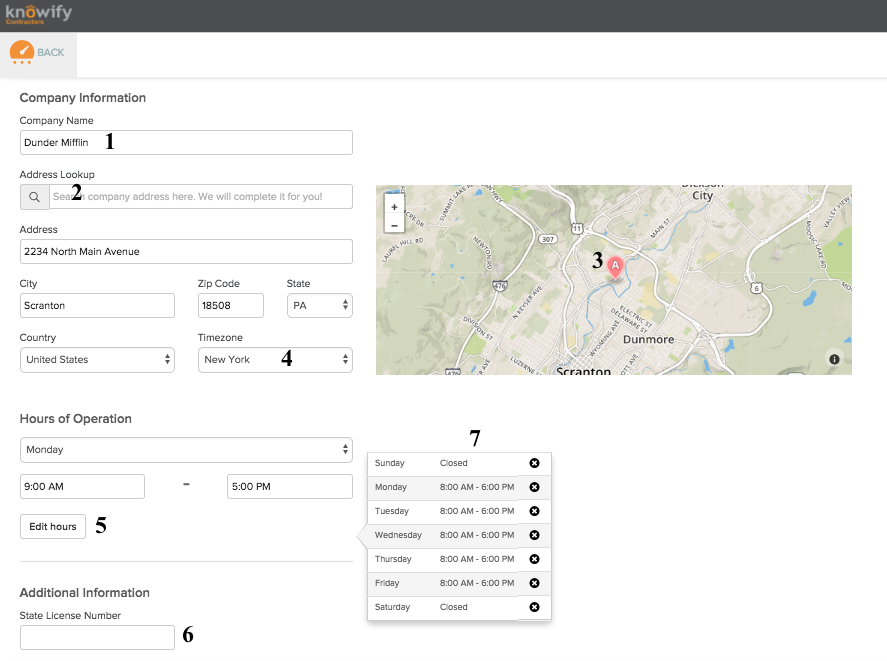Click the opening time field 9:00 AM

[82, 487]
